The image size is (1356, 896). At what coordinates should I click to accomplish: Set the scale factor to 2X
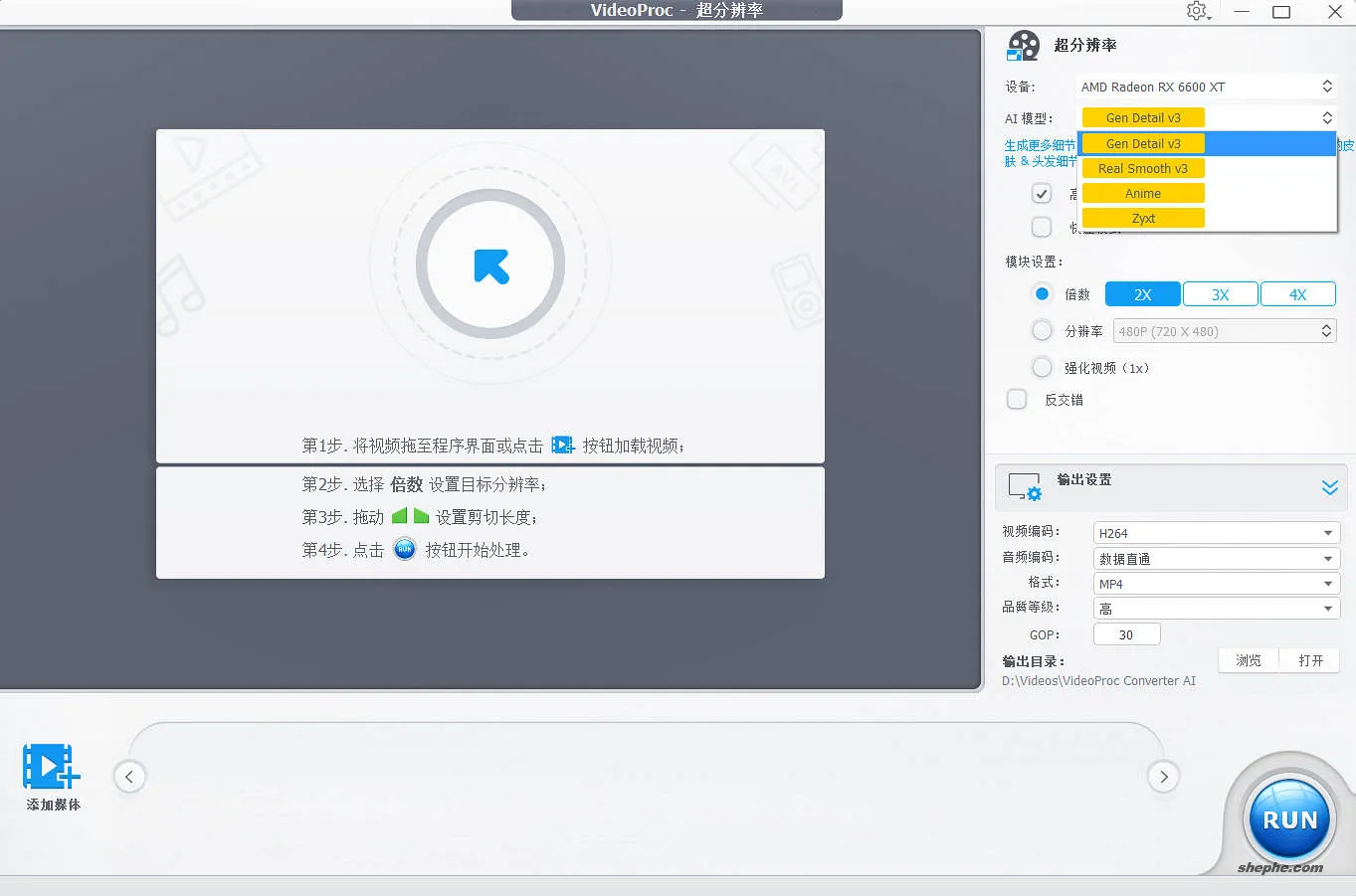tap(1143, 294)
